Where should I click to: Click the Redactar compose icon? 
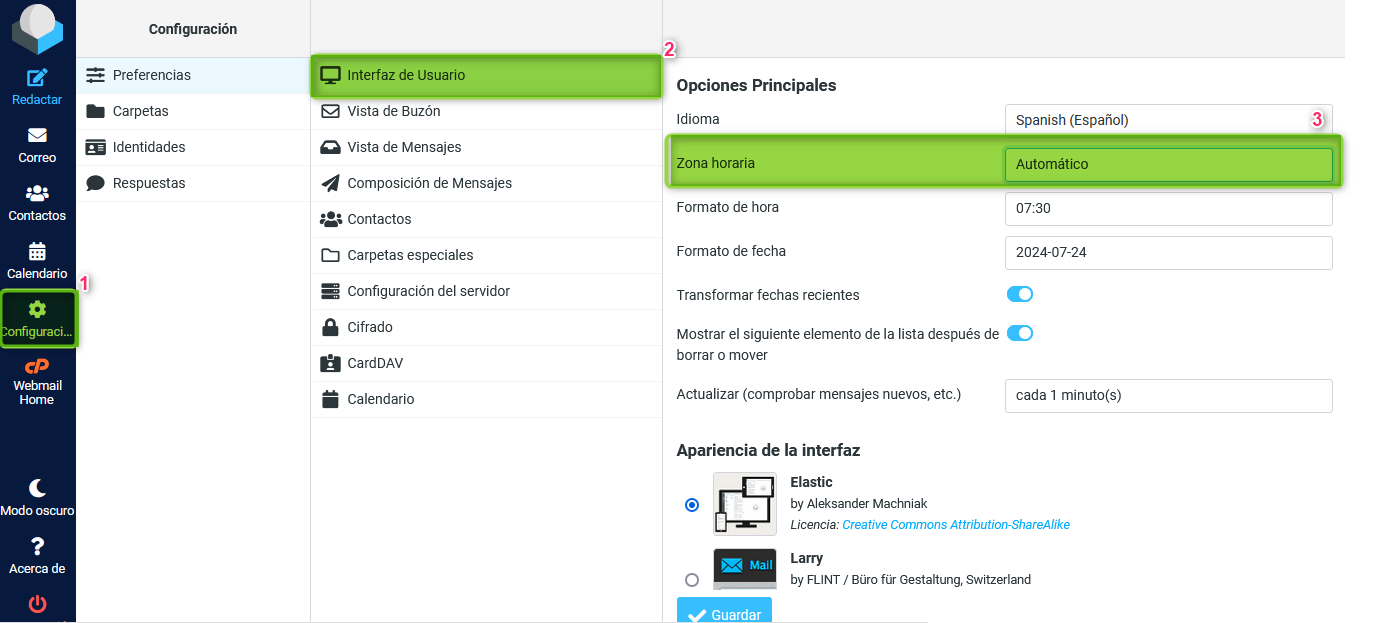tap(37, 78)
